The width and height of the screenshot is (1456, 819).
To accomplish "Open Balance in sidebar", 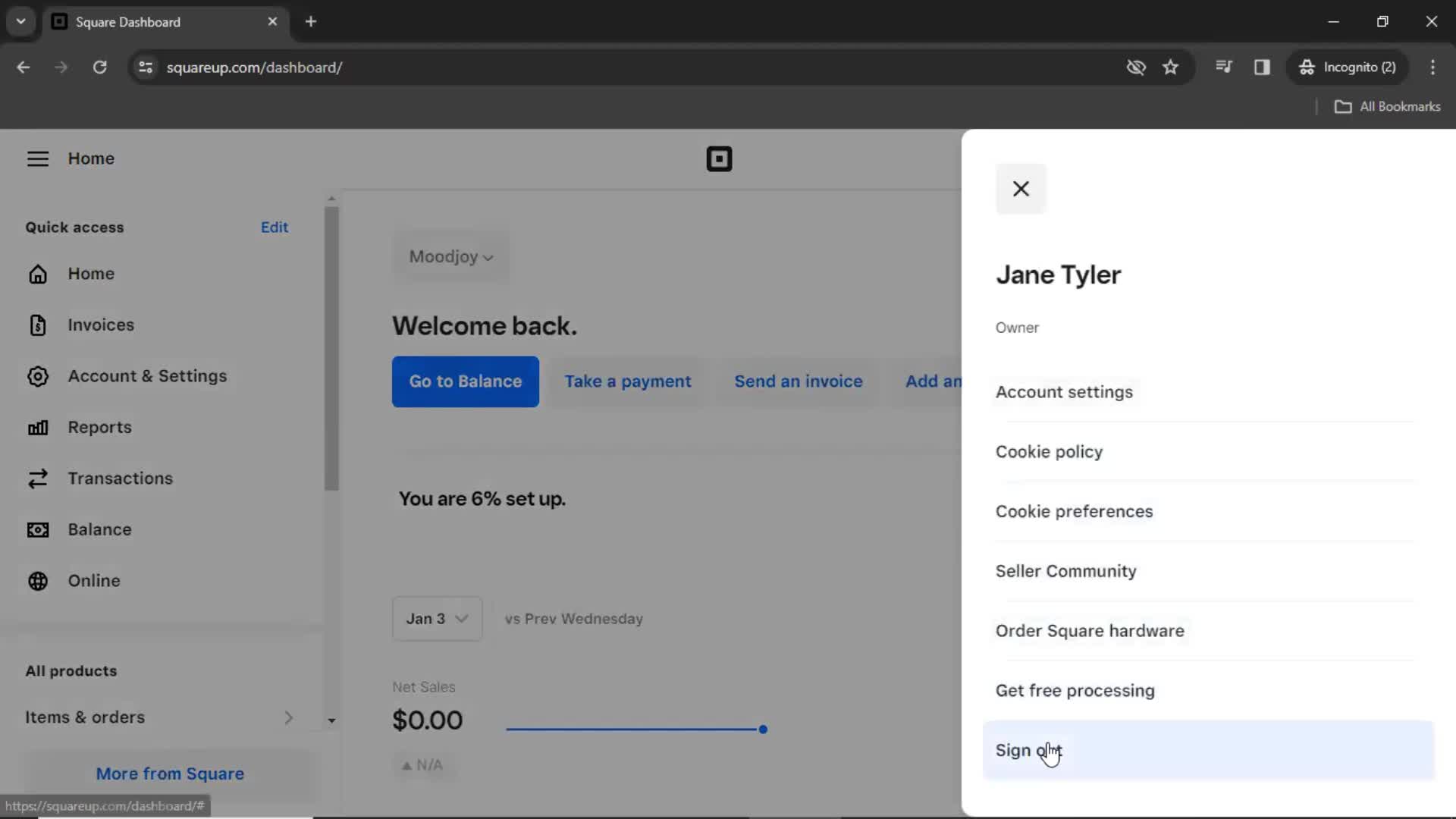I will (x=99, y=530).
